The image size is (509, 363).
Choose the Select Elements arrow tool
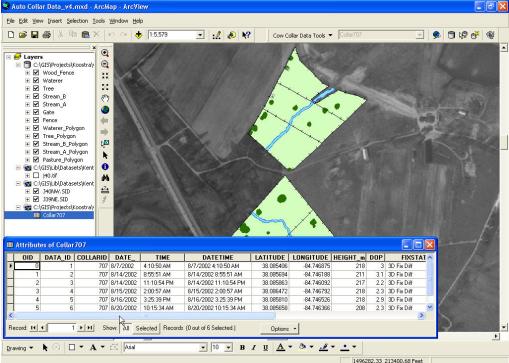coord(105,155)
